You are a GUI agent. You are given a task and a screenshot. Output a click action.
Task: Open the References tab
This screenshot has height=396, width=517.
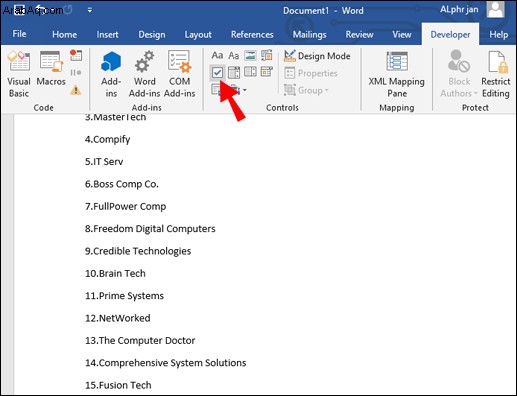coord(252,34)
